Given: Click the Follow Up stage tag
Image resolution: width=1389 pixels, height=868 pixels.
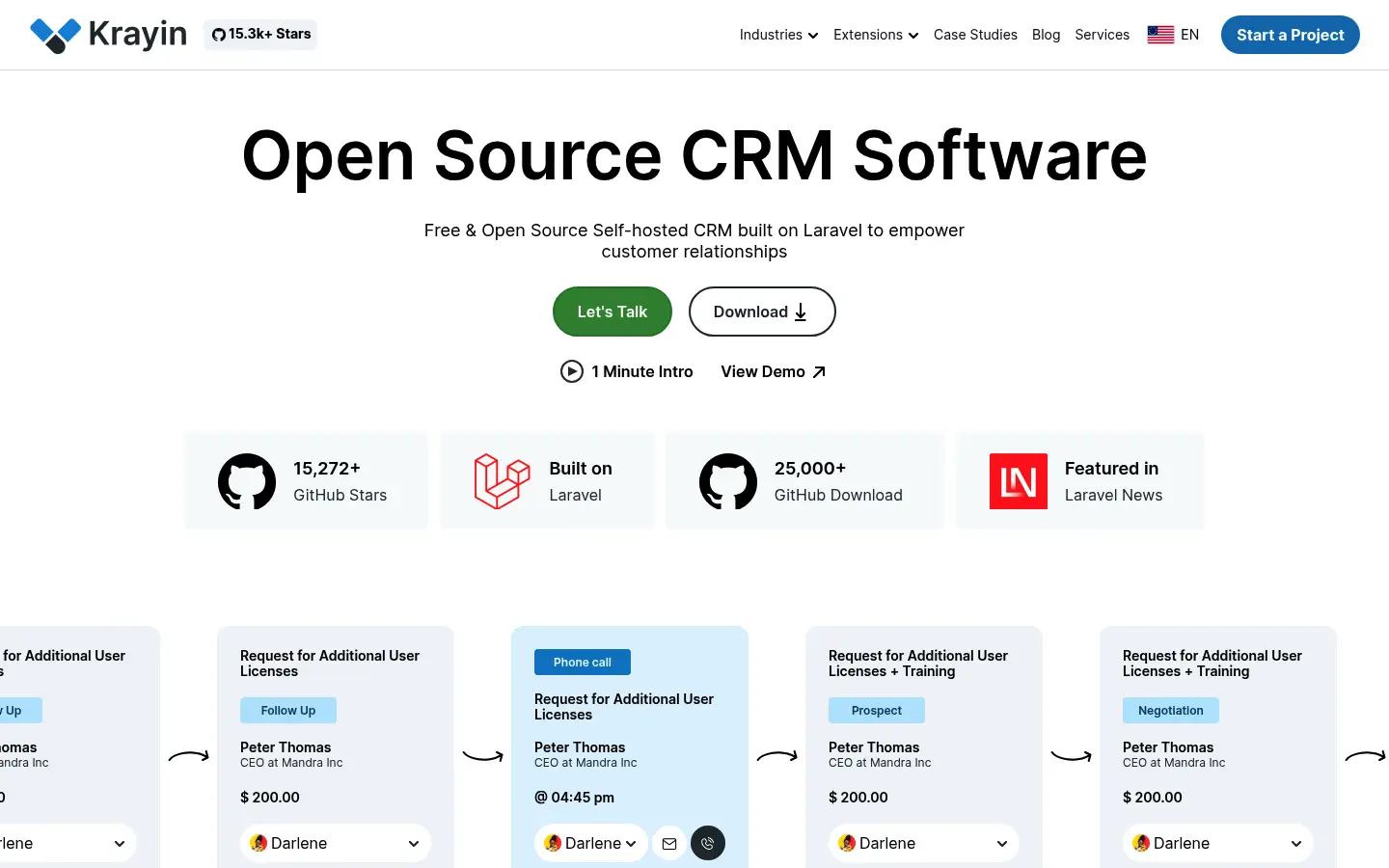Looking at the screenshot, I should click(288, 711).
